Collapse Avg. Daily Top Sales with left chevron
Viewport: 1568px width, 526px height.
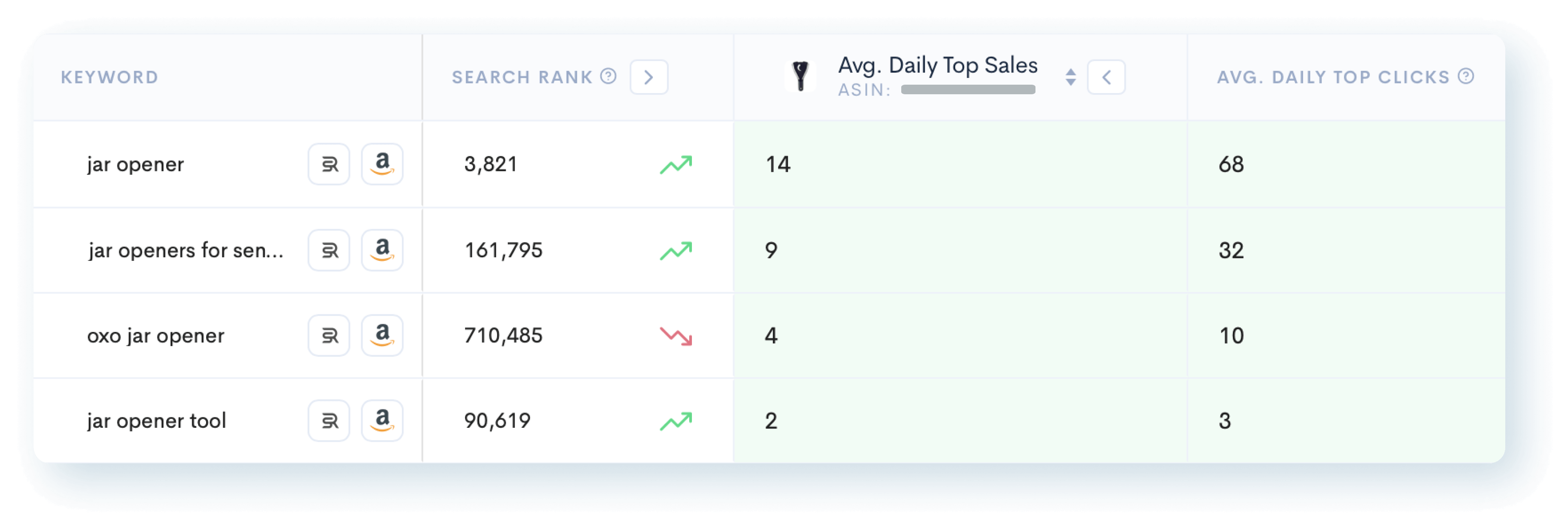[x=1106, y=77]
